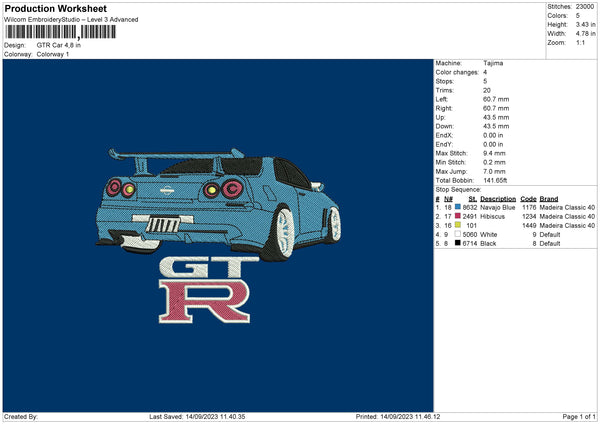Click the barcode under the worksheet title
Image resolution: width=600 pixels, height=424 pixels.
pyautogui.click(x=60, y=32)
